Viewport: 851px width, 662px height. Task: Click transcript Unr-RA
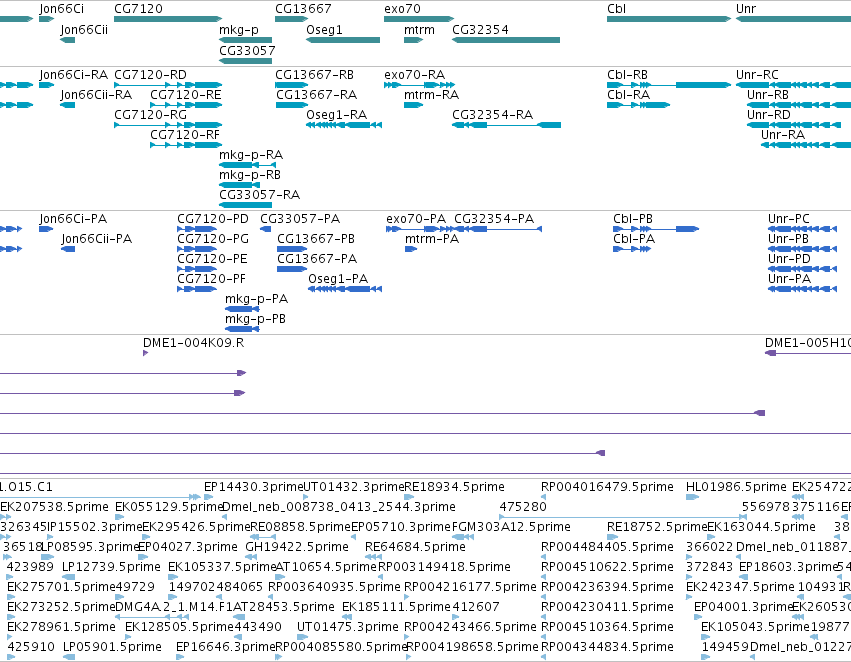click(806, 145)
